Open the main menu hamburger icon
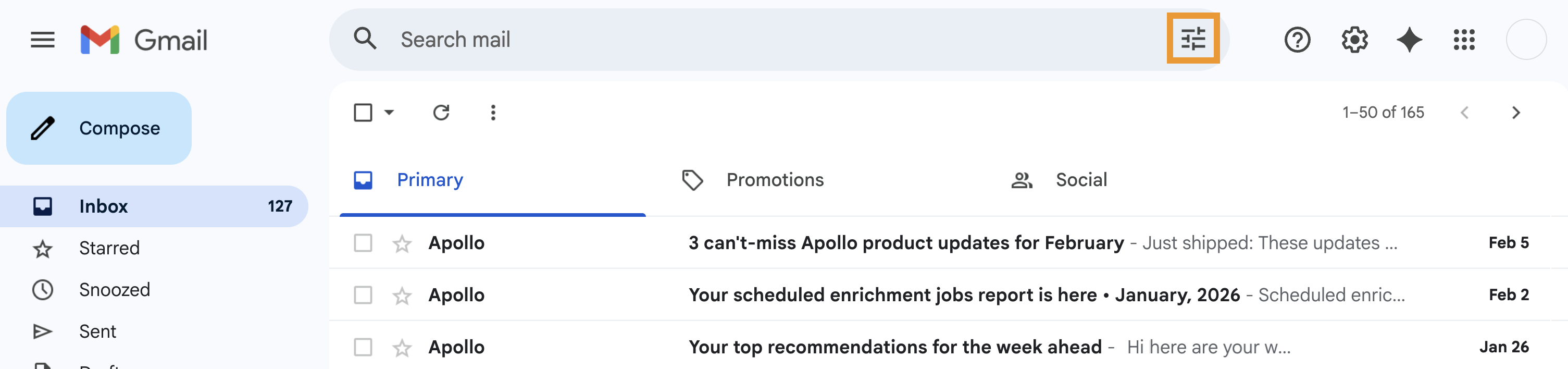 43,40
